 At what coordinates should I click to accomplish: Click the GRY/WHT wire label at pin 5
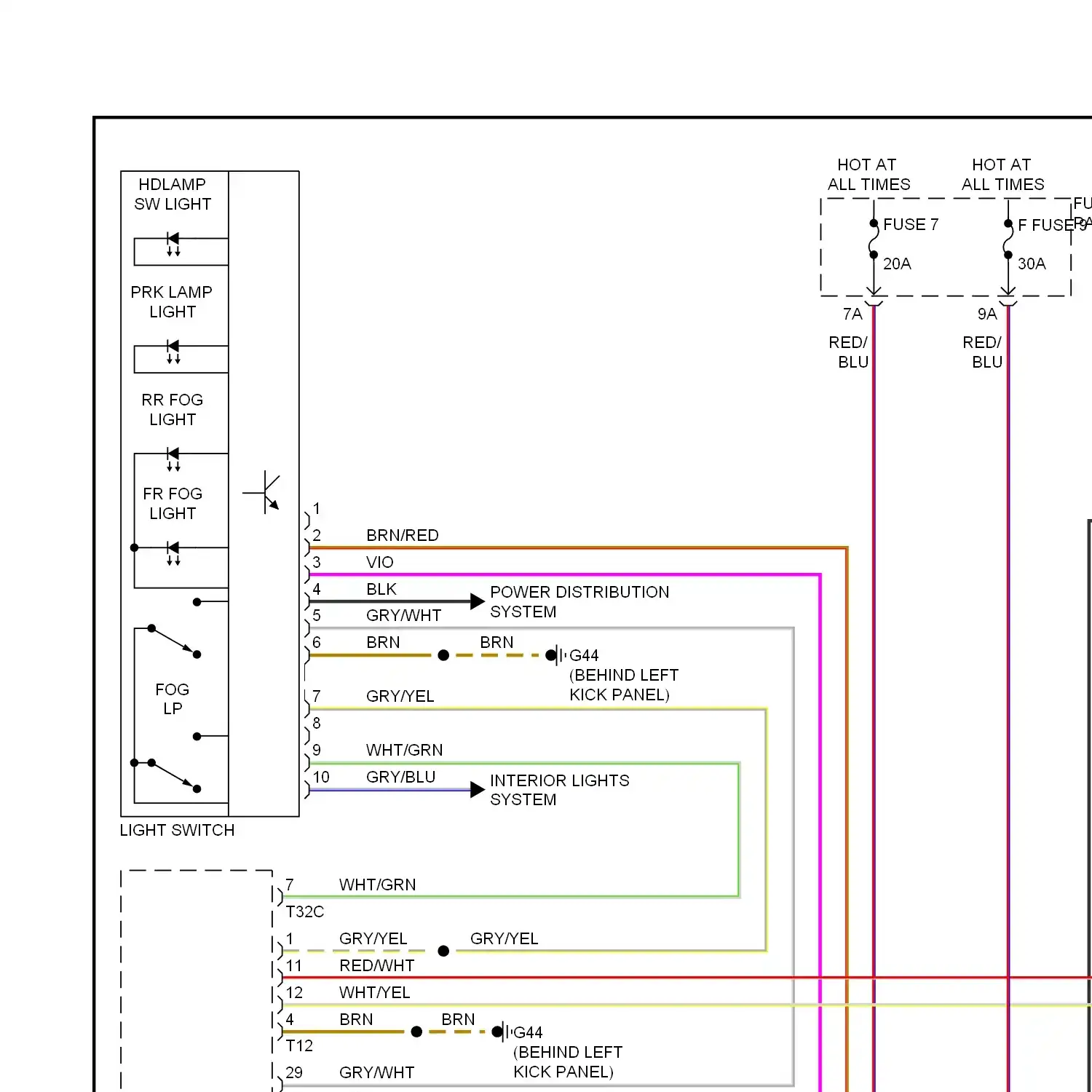(404, 616)
